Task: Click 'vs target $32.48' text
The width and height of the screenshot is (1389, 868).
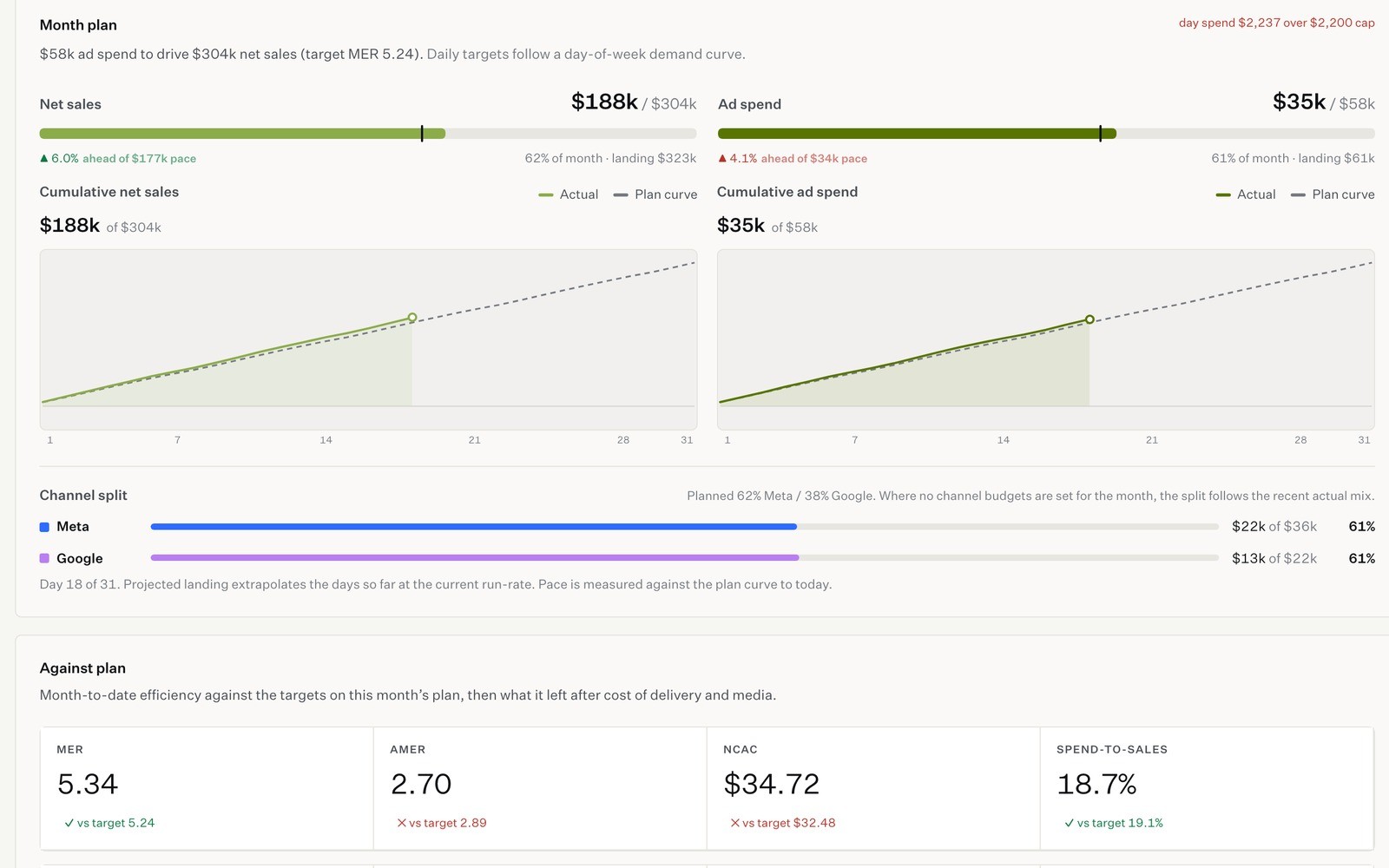Action: (788, 823)
